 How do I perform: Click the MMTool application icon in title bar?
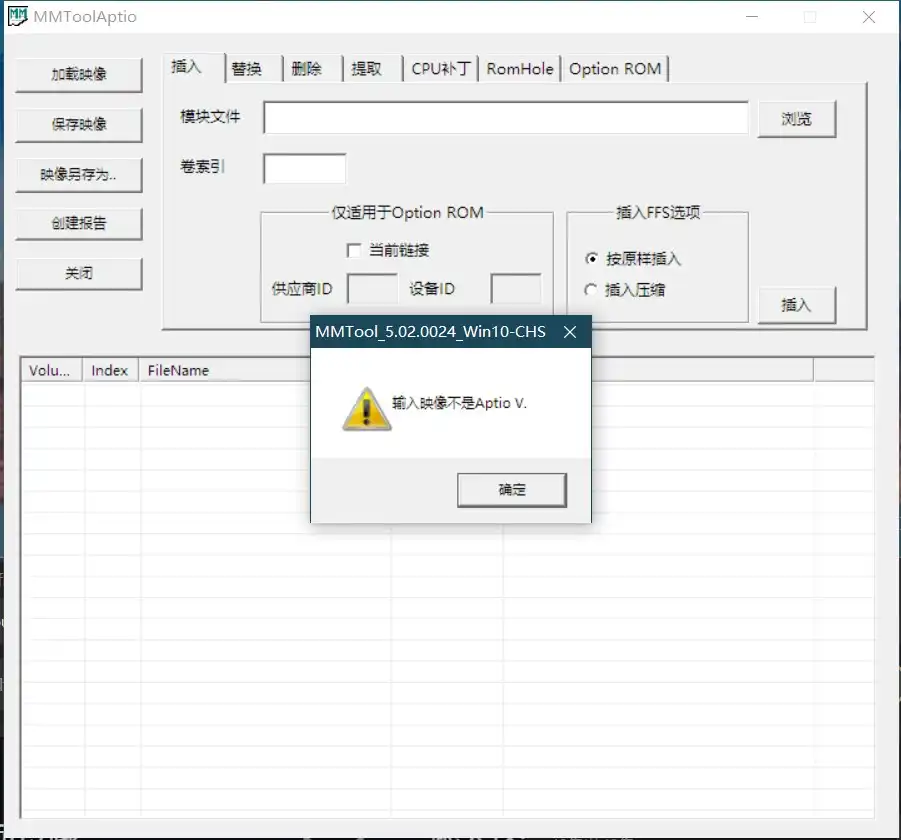pos(16,16)
